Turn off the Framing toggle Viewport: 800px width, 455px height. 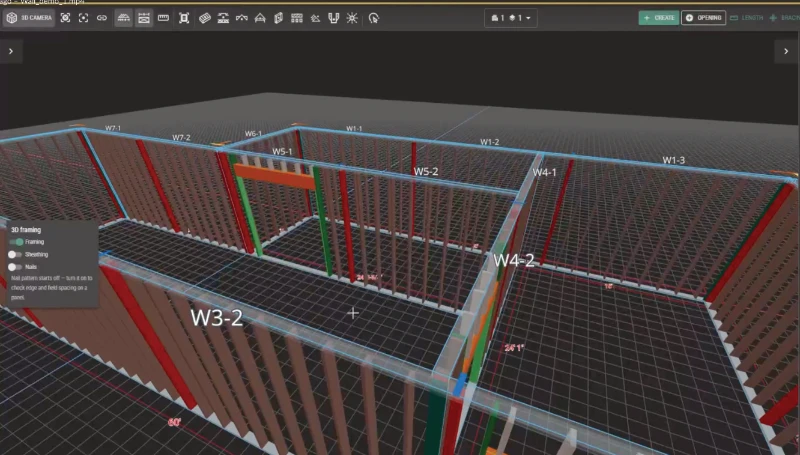(x=16, y=242)
